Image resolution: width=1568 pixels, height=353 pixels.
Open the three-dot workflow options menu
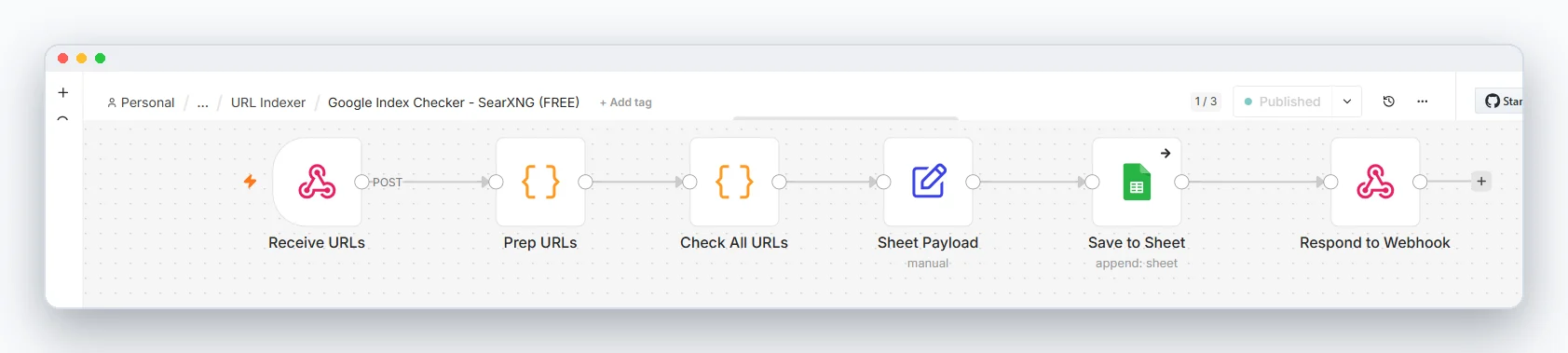1422,102
